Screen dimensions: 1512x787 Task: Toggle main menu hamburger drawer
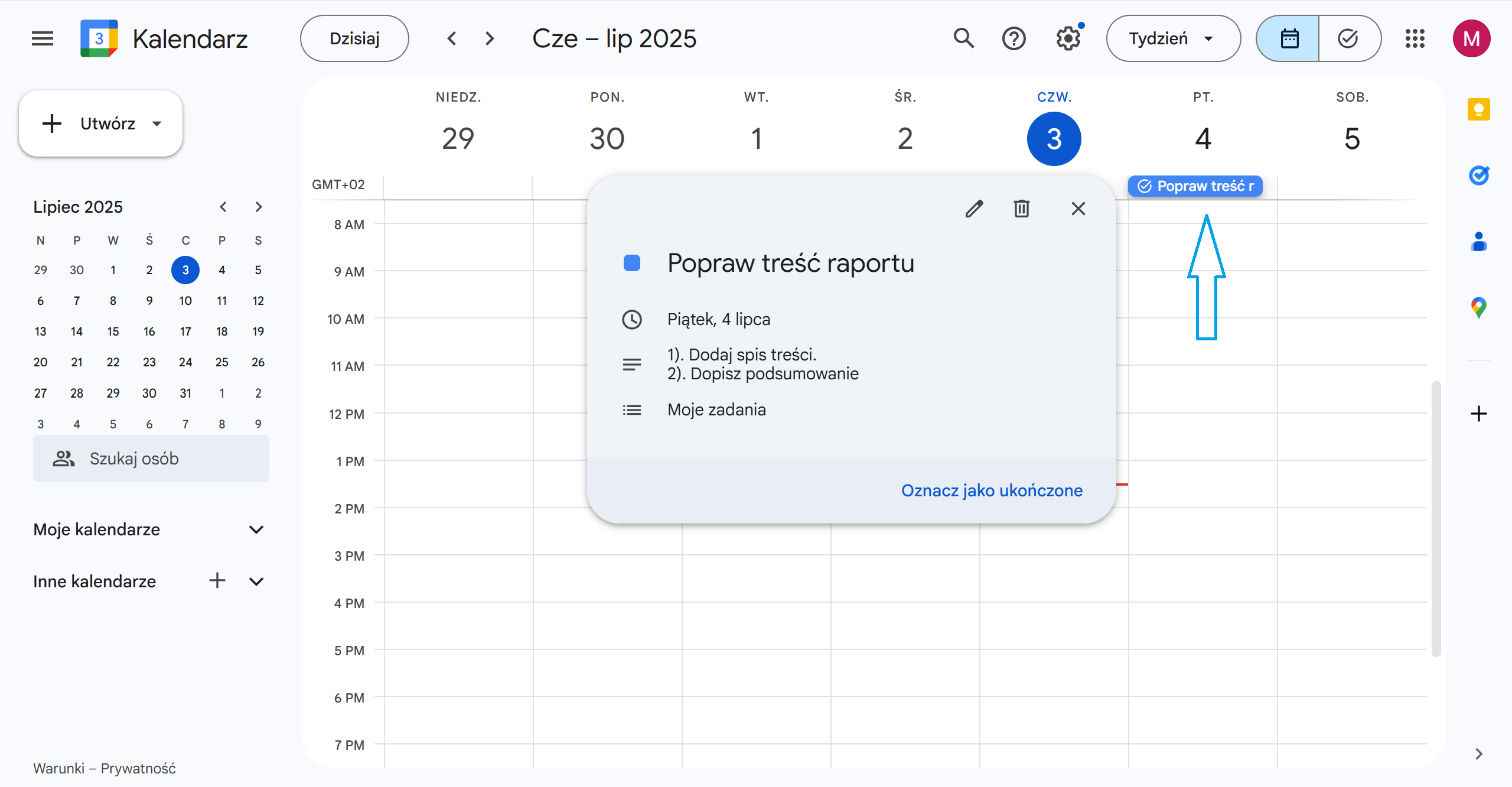(x=43, y=38)
